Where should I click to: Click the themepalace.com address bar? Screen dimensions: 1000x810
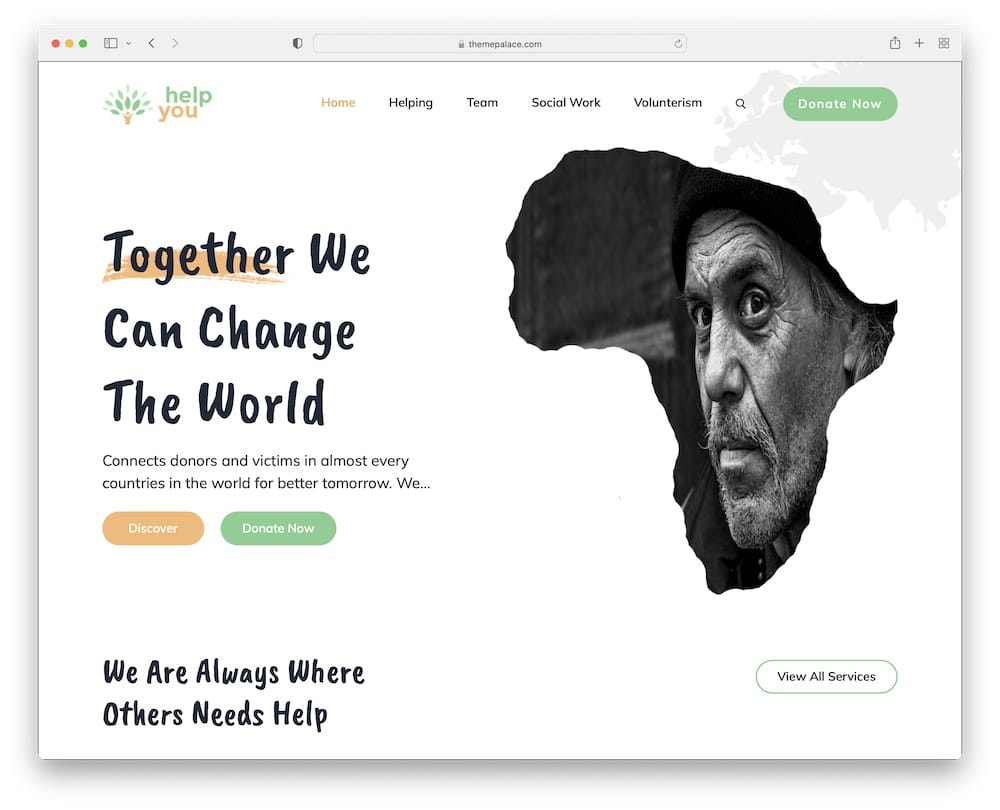500,44
